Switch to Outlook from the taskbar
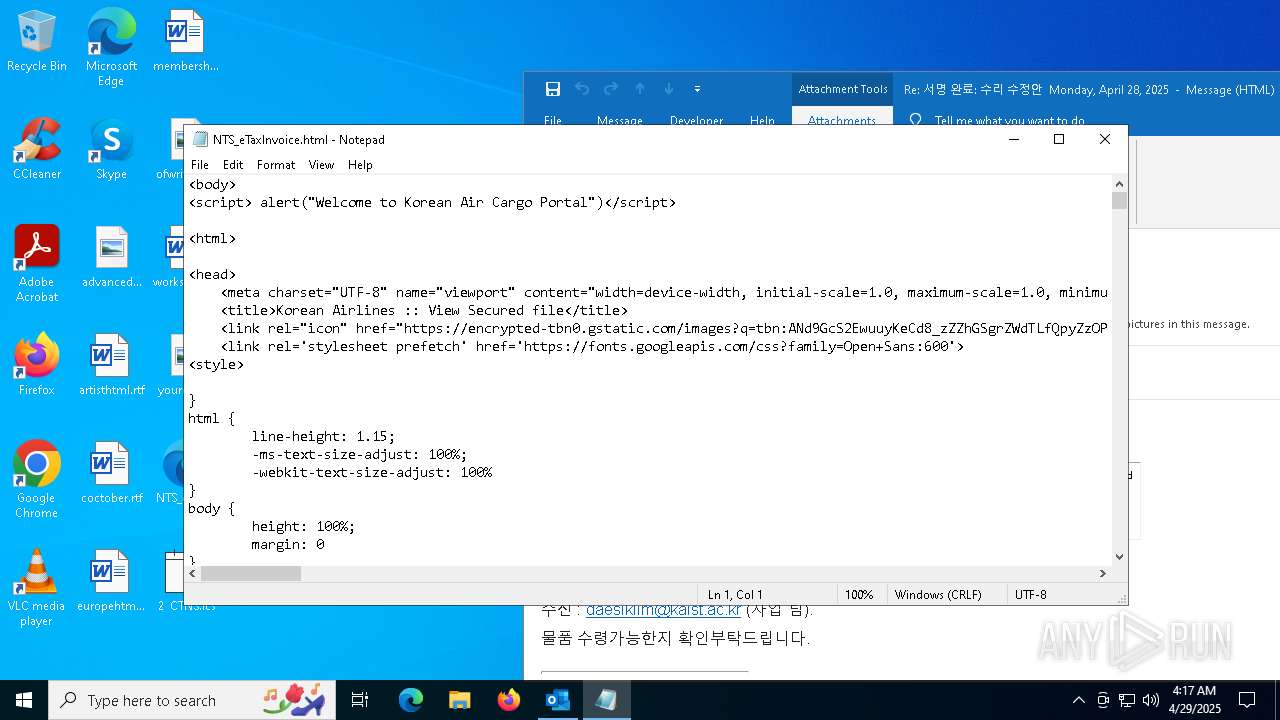 point(557,700)
